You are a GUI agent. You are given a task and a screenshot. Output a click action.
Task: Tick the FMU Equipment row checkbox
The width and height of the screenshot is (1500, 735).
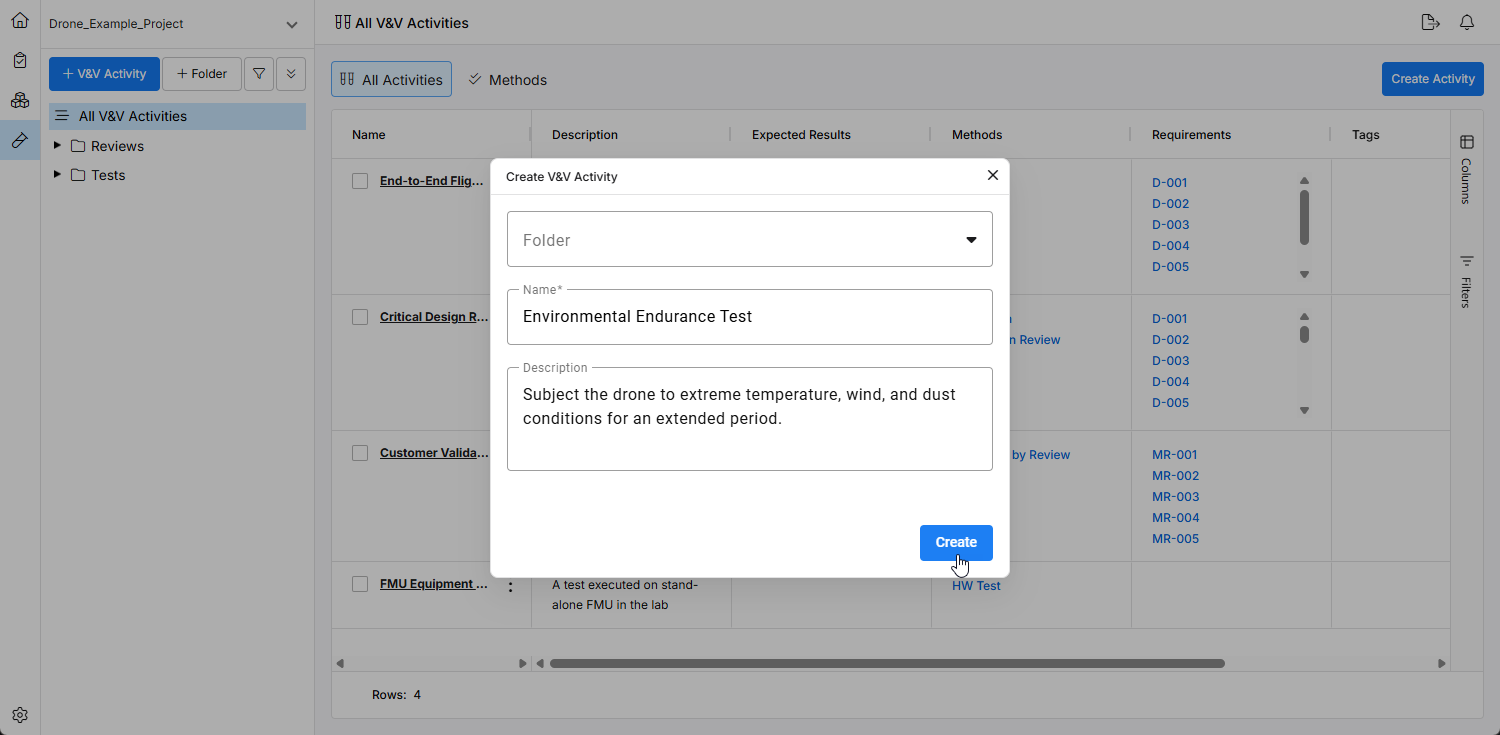(360, 584)
